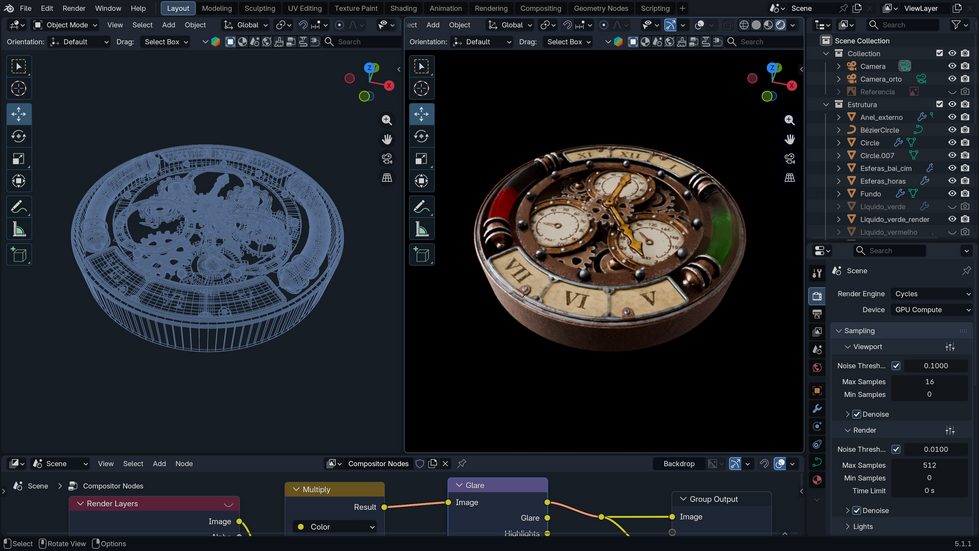Toggle perspective/orthographic grid icon in left viewport
Viewport: 979px width, 551px height.
click(387, 178)
